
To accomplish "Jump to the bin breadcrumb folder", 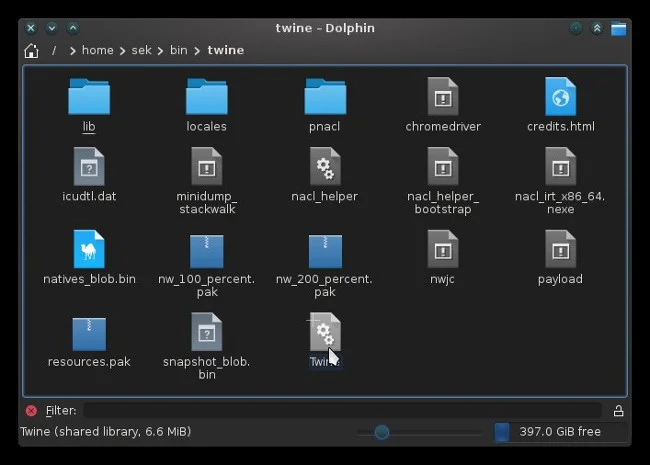I will pyautogui.click(x=178, y=50).
